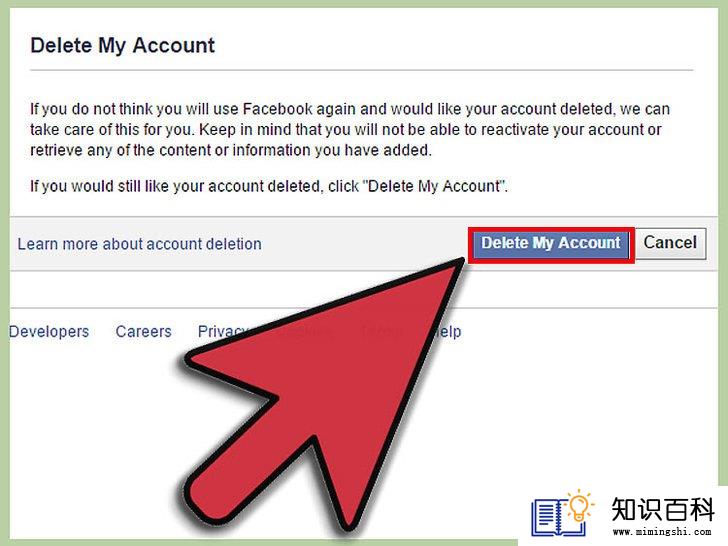
Task: Click the Delete My Account dialog heading
Action: (123, 46)
